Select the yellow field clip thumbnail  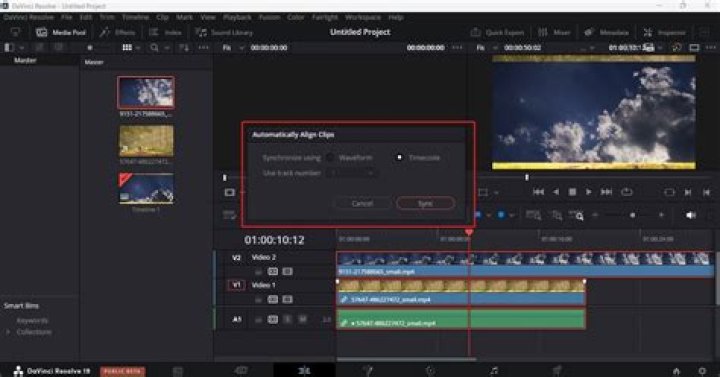(x=146, y=141)
